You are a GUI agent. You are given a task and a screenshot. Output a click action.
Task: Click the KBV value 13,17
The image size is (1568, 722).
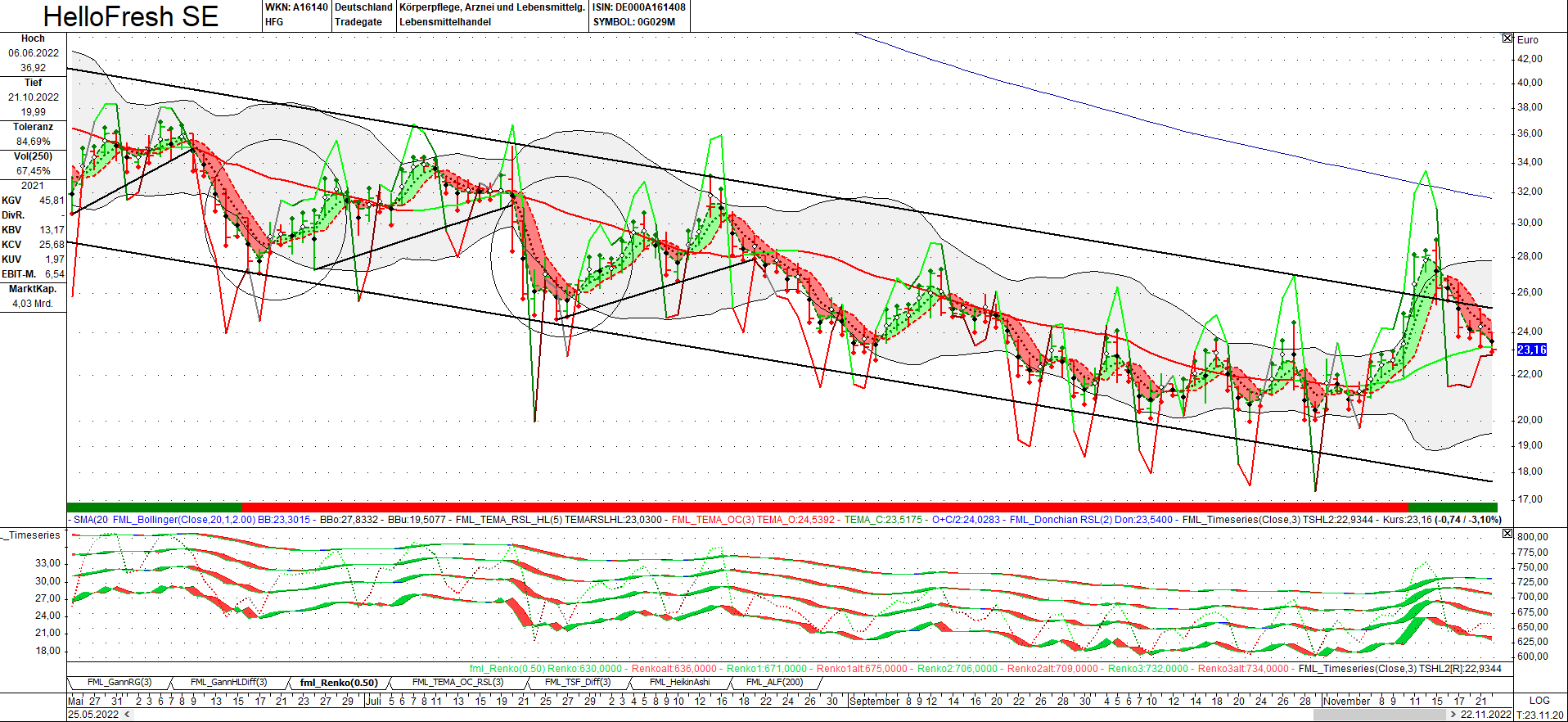point(52,230)
